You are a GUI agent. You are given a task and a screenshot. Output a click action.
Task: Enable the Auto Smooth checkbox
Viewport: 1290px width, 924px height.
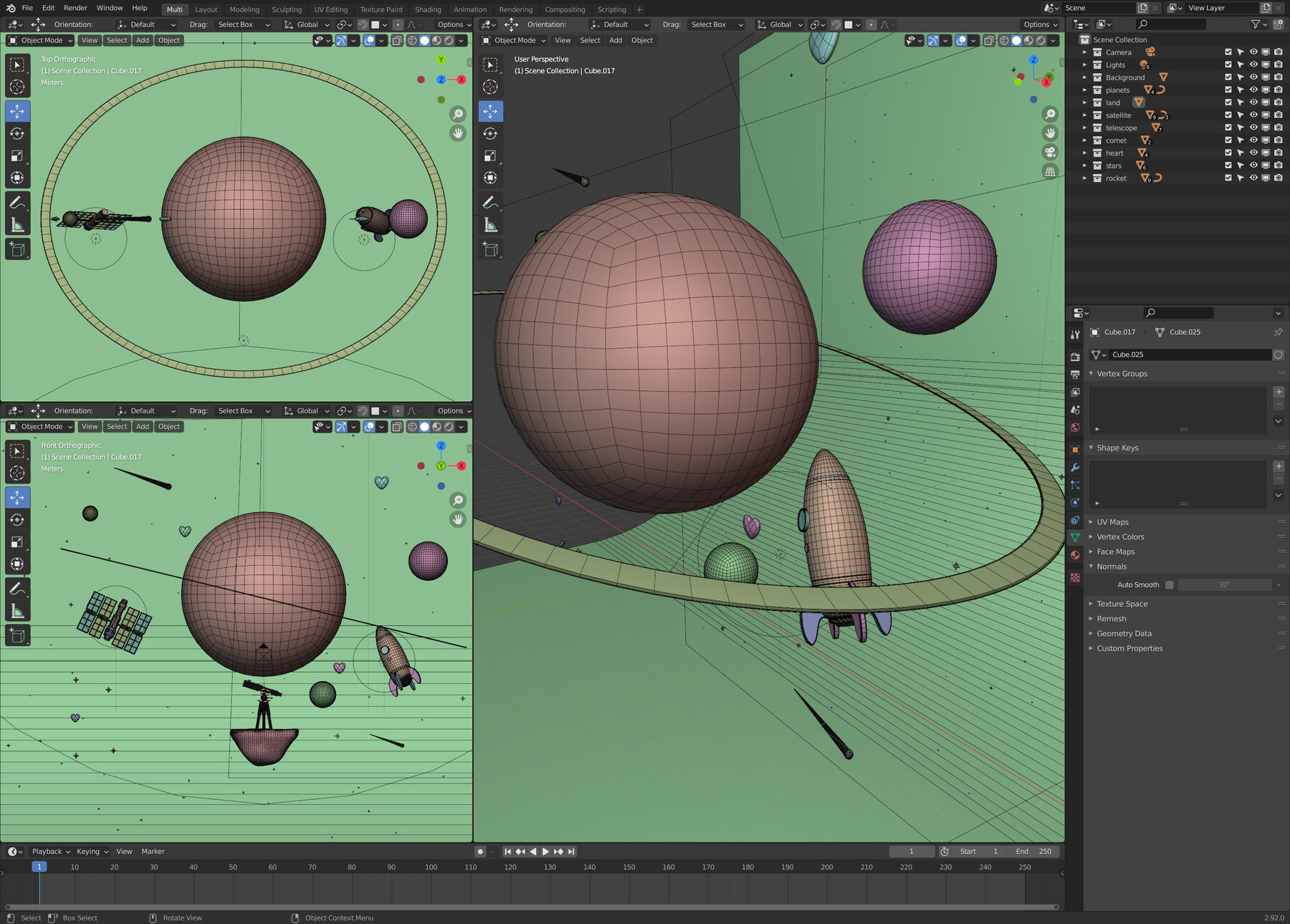coord(1169,584)
